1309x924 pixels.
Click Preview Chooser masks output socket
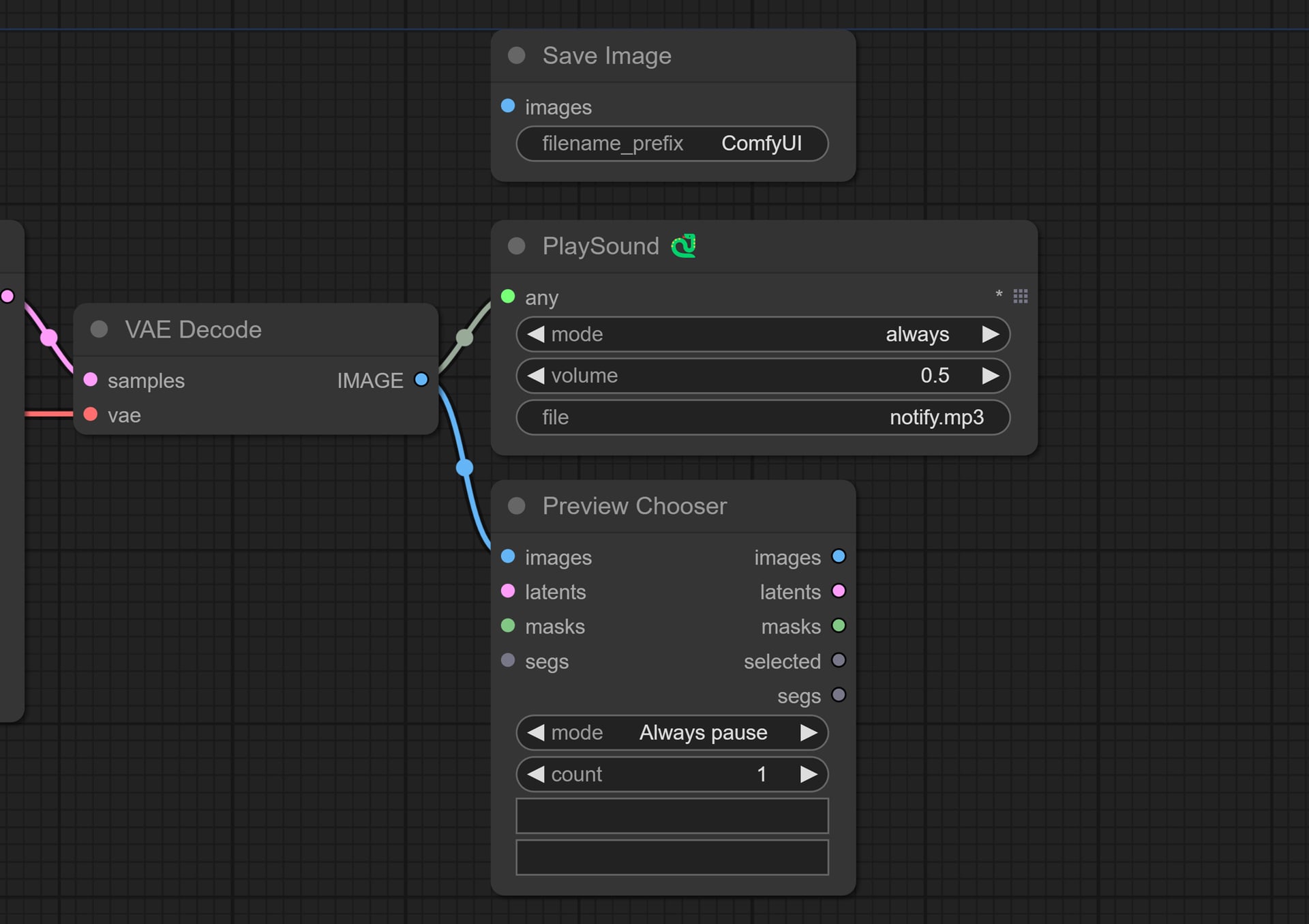839,625
